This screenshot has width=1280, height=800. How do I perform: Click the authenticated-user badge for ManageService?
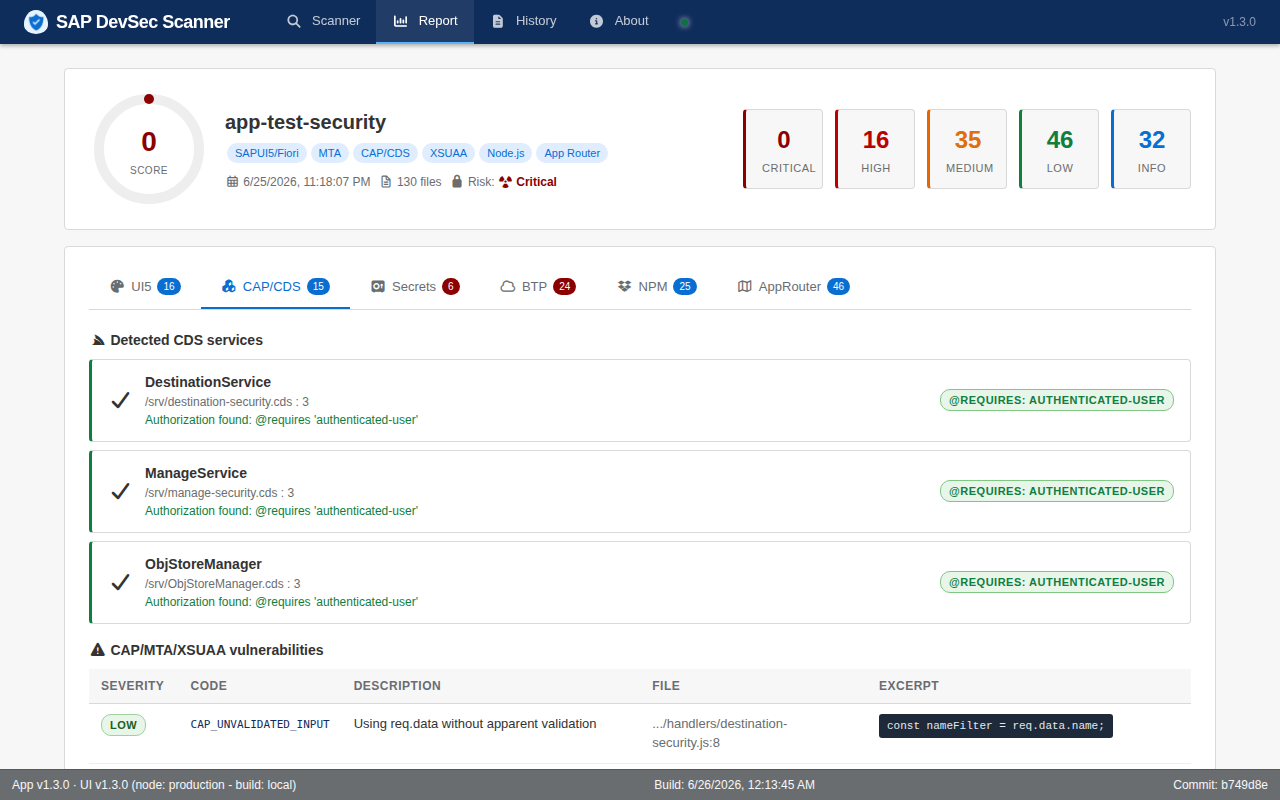coord(1057,491)
